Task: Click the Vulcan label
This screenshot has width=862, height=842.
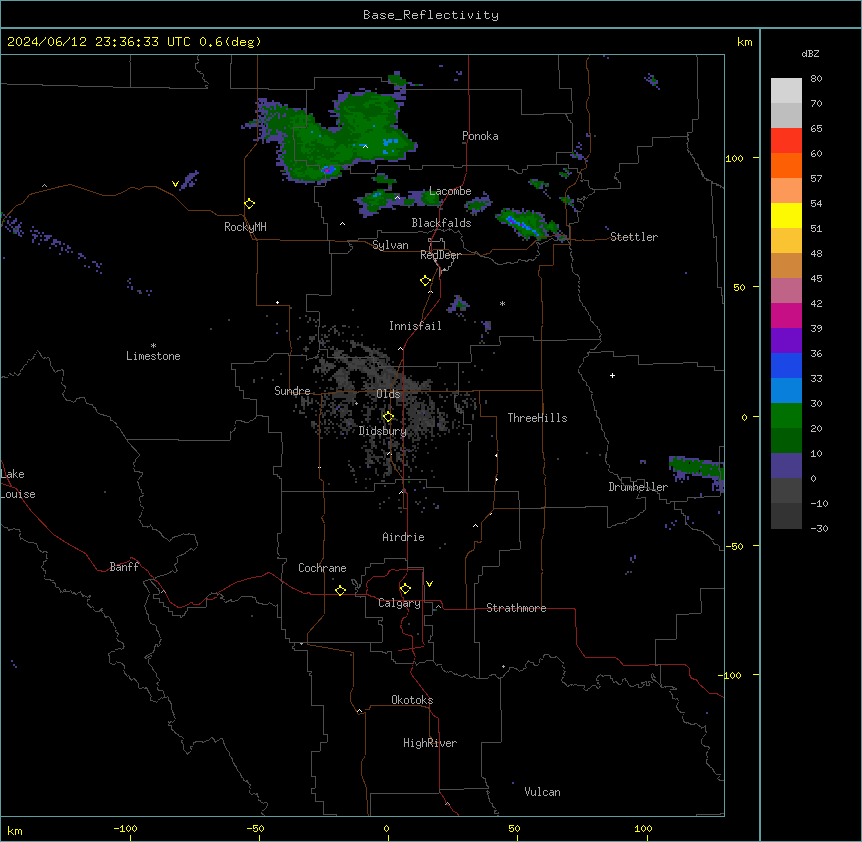Action: (543, 792)
